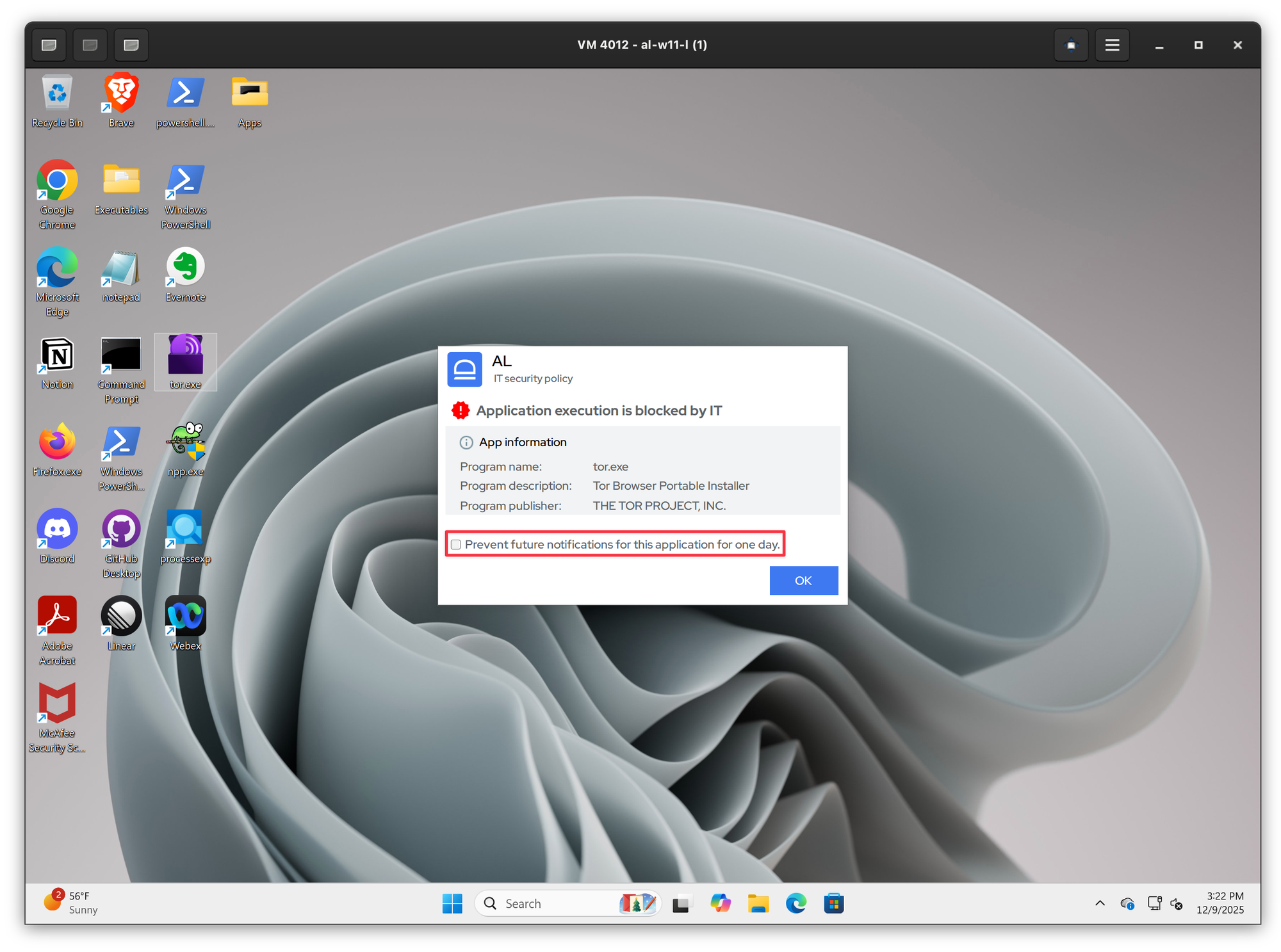Open File Explorer from the taskbar
The width and height of the screenshot is (1281, 952).
pyautogui.click(x=758, y=903)
